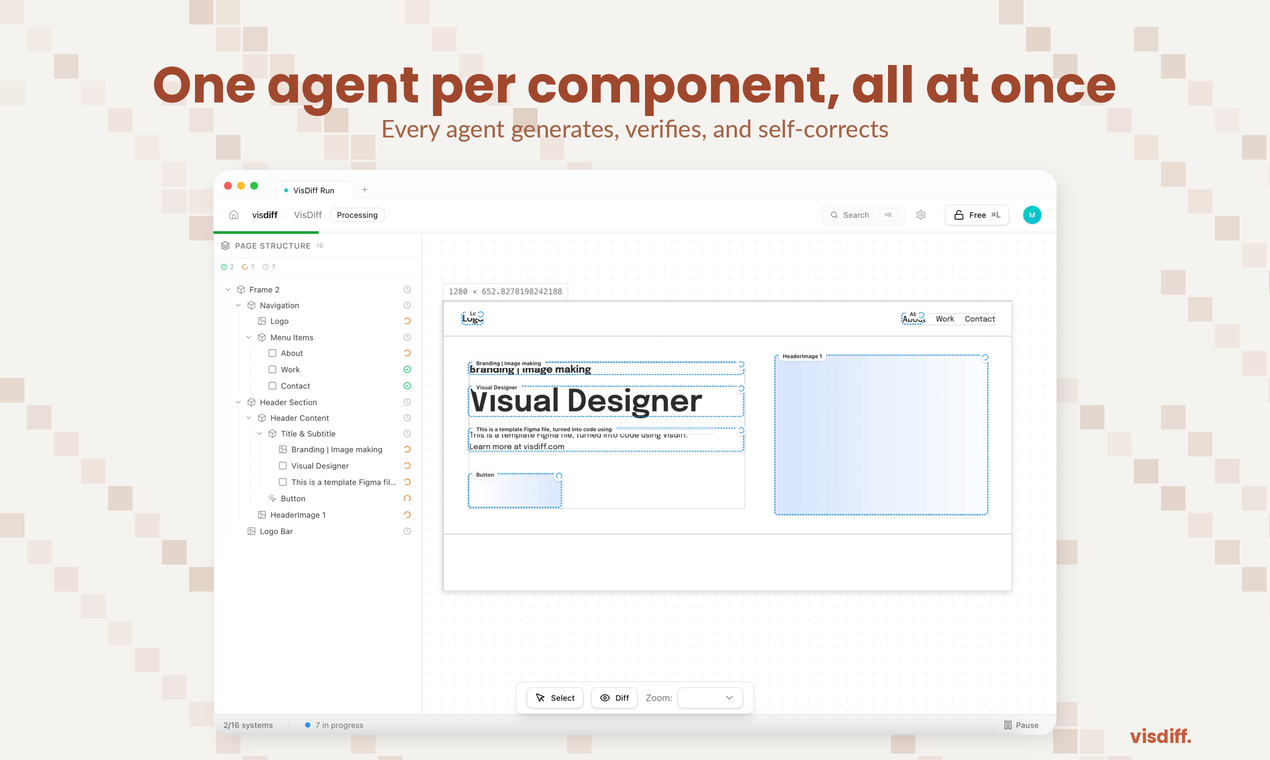Screen dimensions: 1270x760
Task: Filter by in-progress spinner count 7
Action: point(248,267)
